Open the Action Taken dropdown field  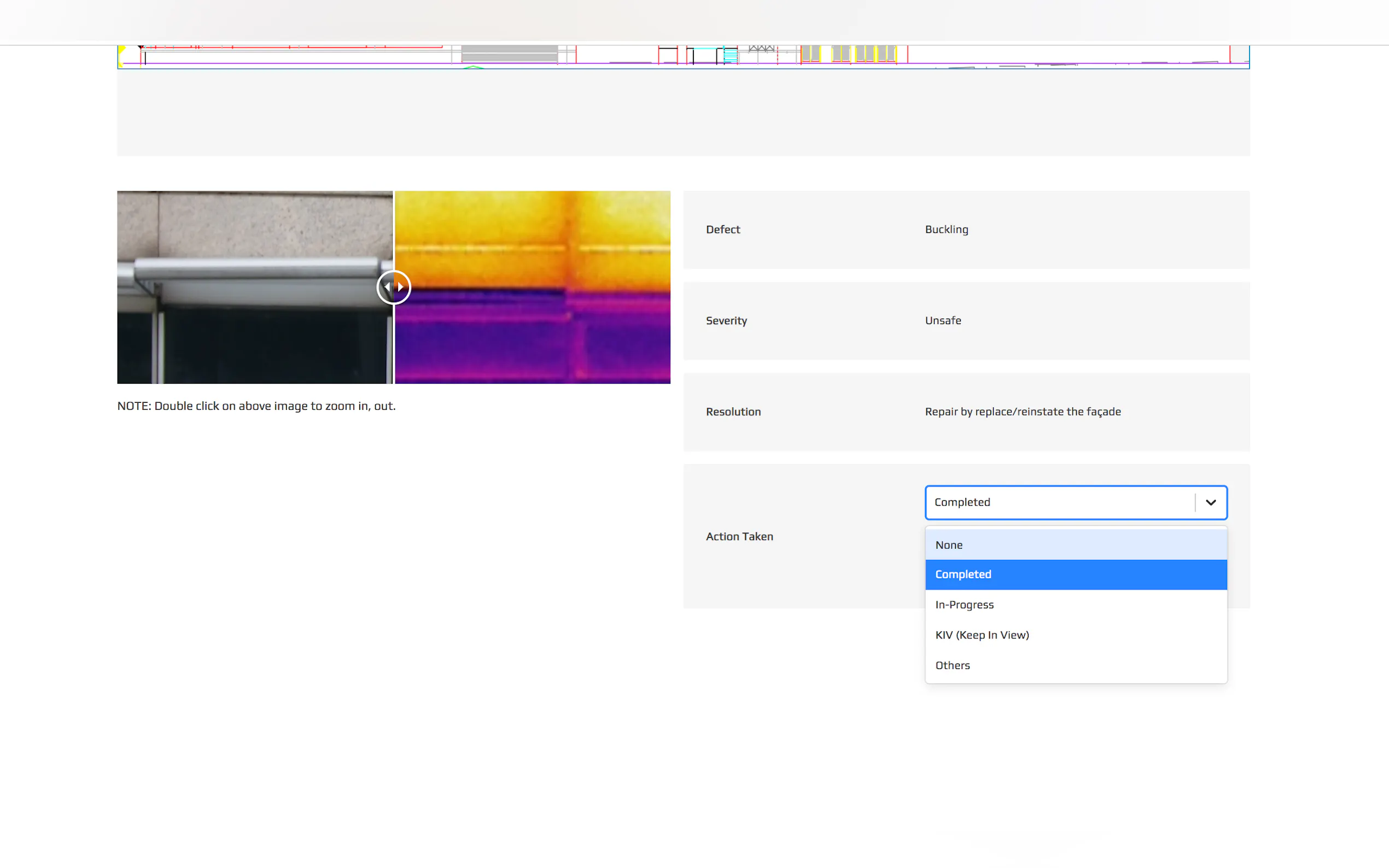(x=1059, y=502)
